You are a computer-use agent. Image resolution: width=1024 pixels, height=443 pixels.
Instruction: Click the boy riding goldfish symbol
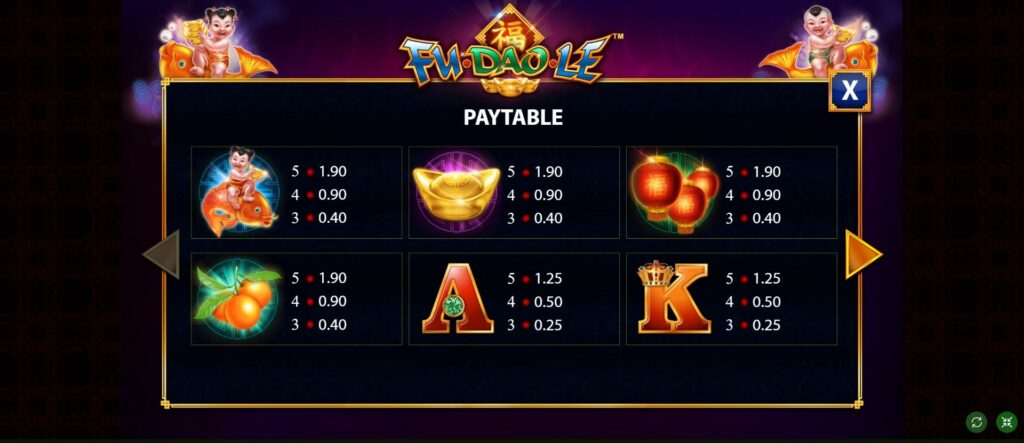238,191
